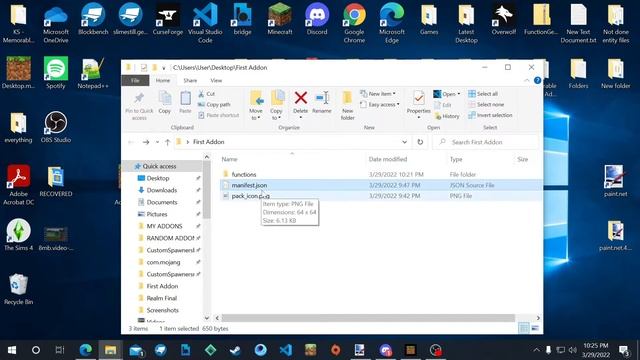Switch to large icons view icon
The height and width of the screenshot is (360, 640).
click(535, 328)
